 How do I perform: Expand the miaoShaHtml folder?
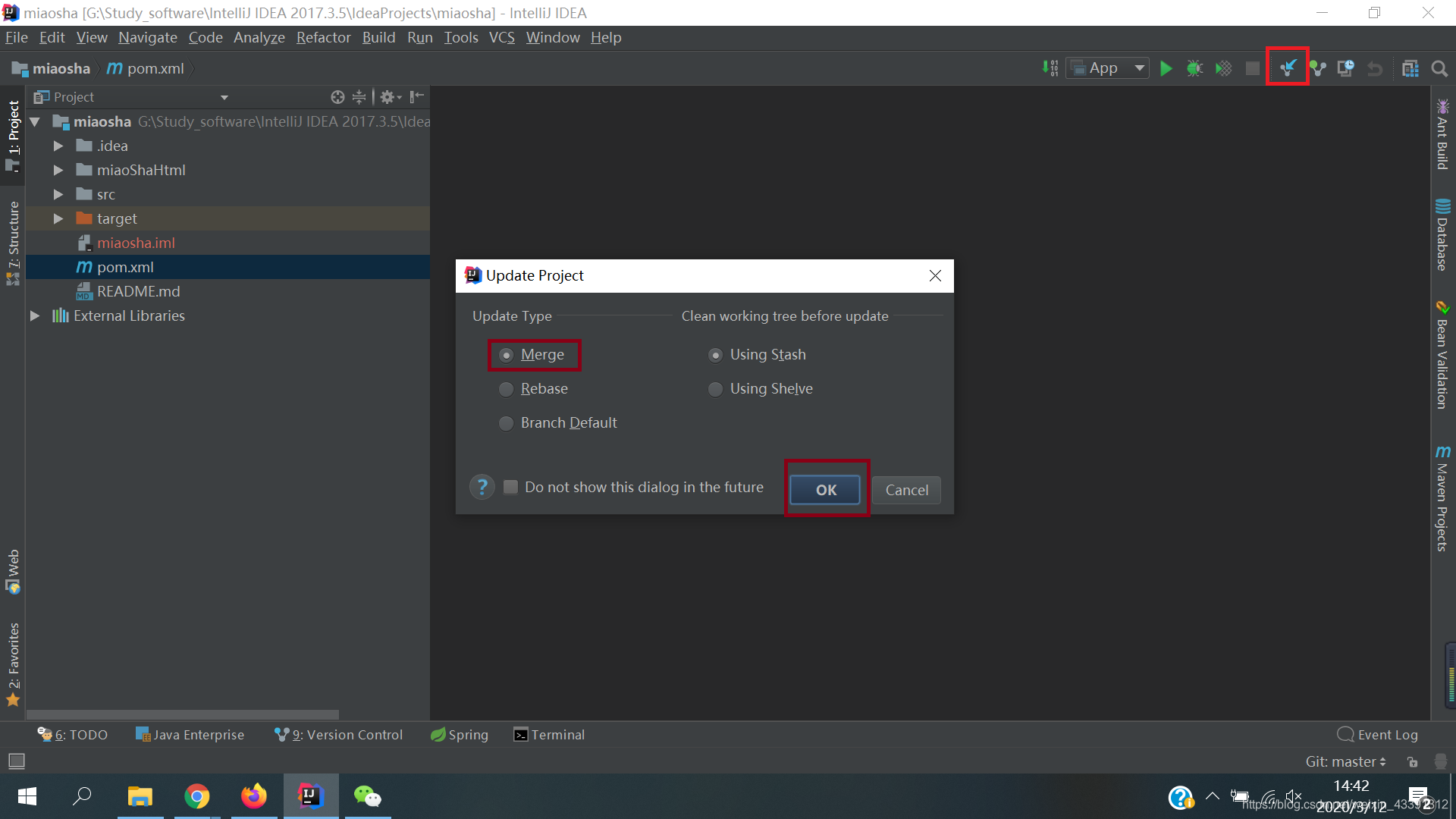point(58,170)
